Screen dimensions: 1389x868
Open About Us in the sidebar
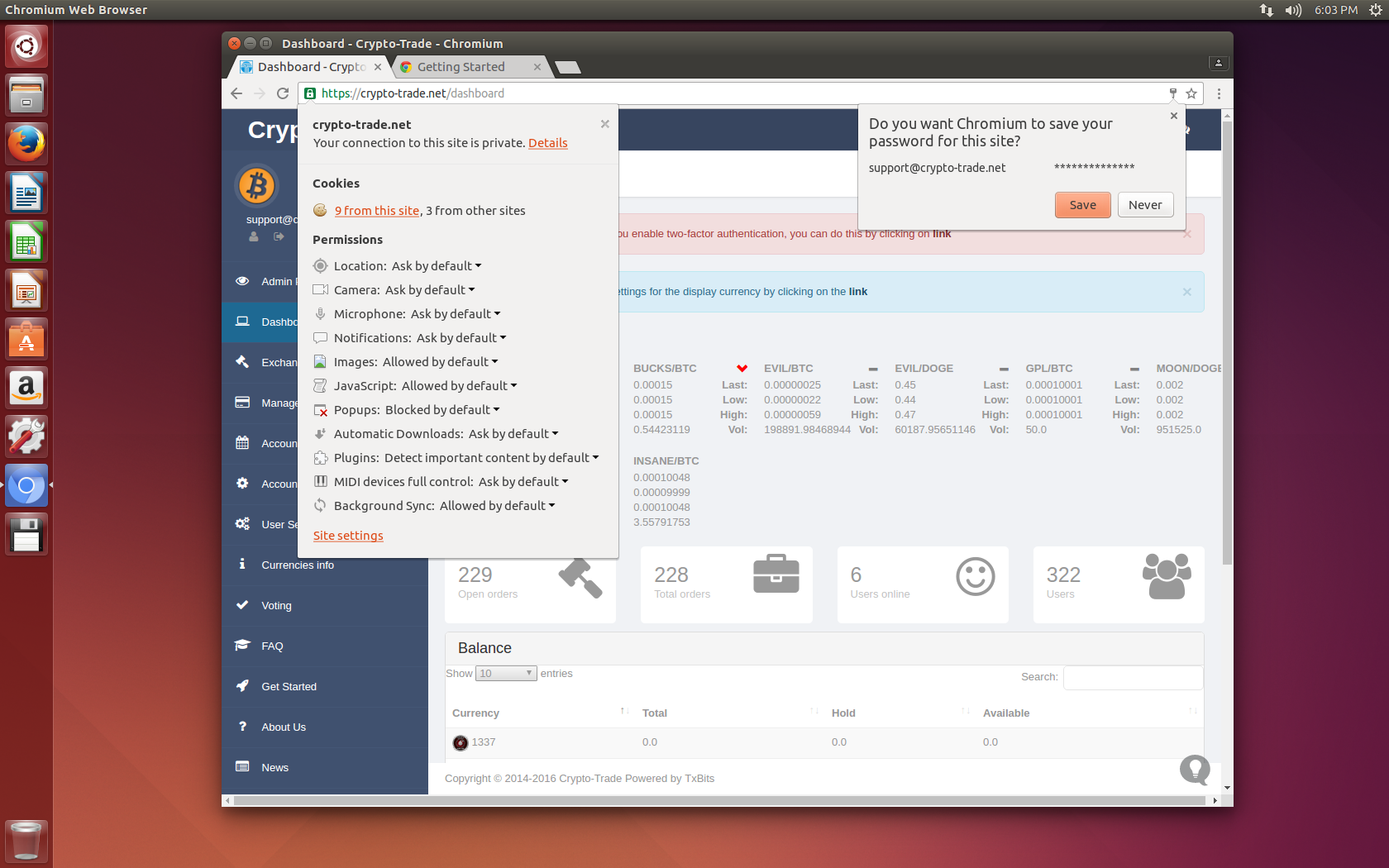(325, 727)
